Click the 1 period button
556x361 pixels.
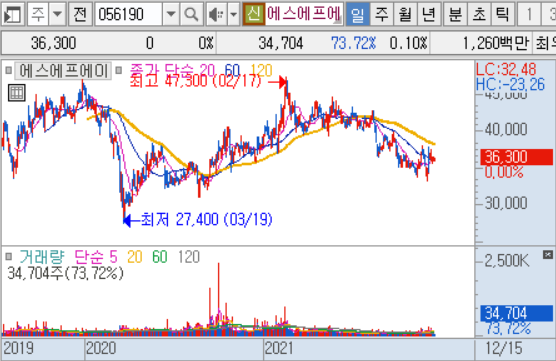click(x=529, y=14)
